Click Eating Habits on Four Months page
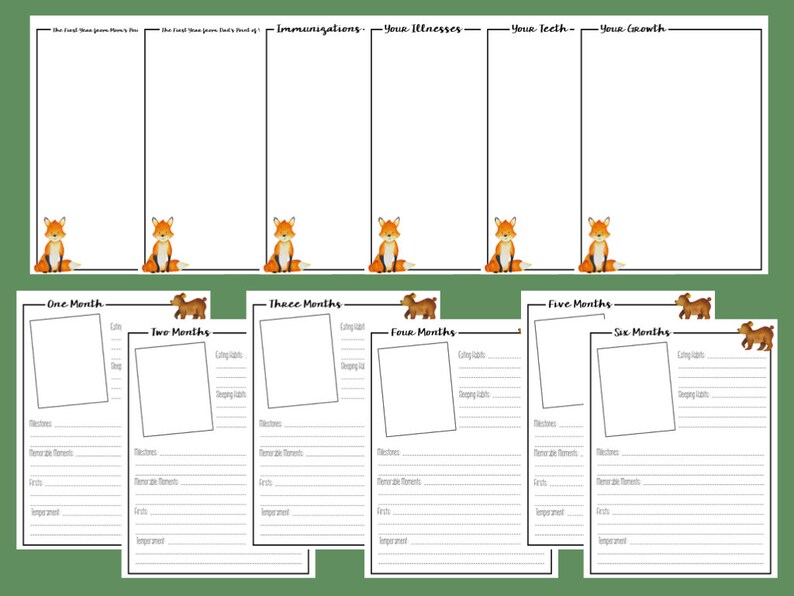Screen dimensions: 794x596 [x=472, y=355]
